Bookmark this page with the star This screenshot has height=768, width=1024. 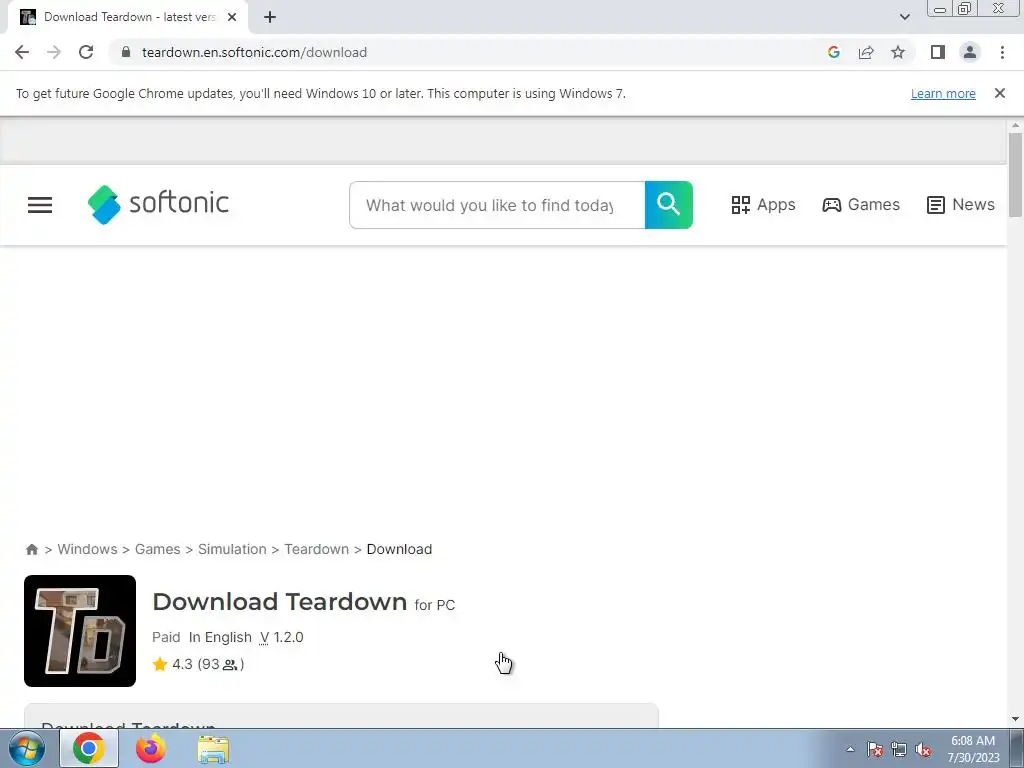pos(898,52)
